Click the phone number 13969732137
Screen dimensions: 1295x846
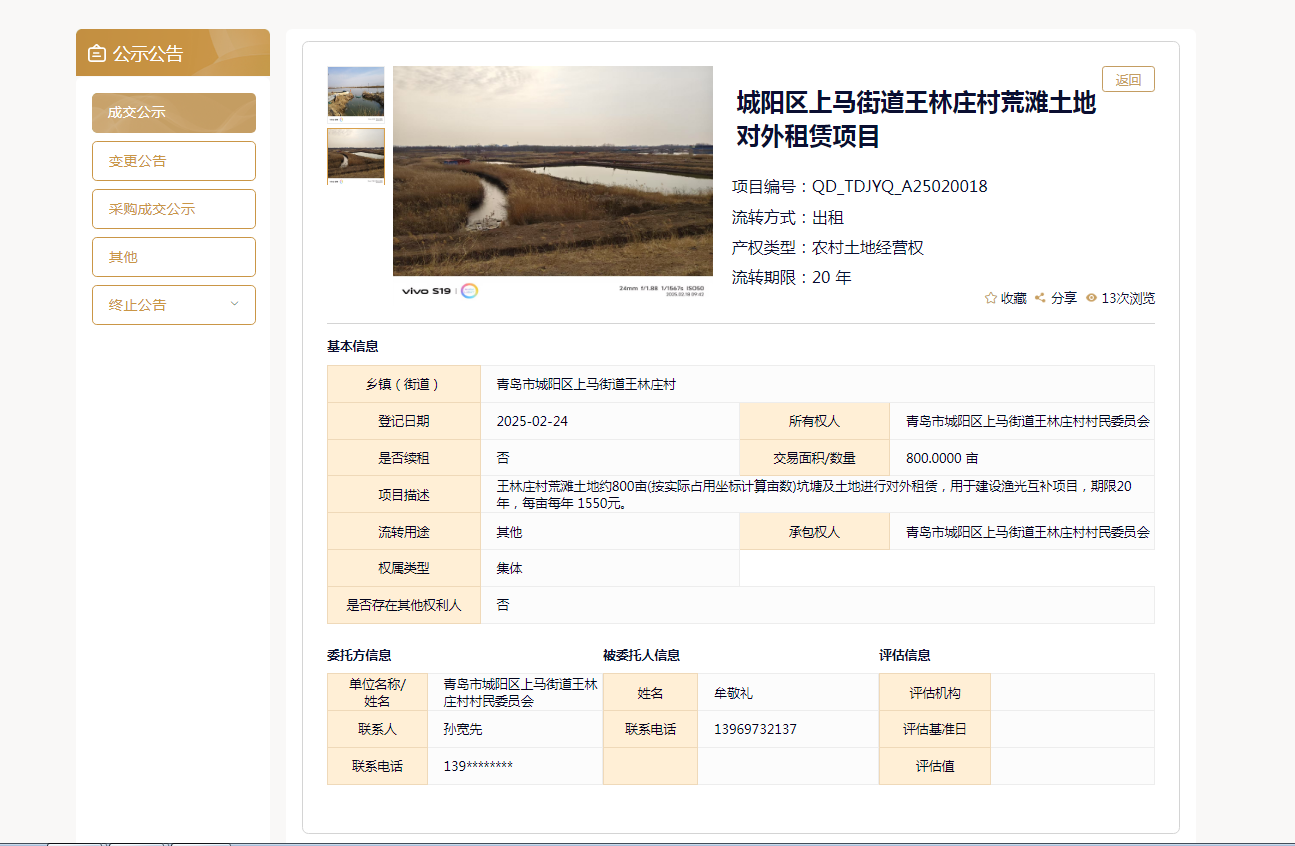pos(756,729)
